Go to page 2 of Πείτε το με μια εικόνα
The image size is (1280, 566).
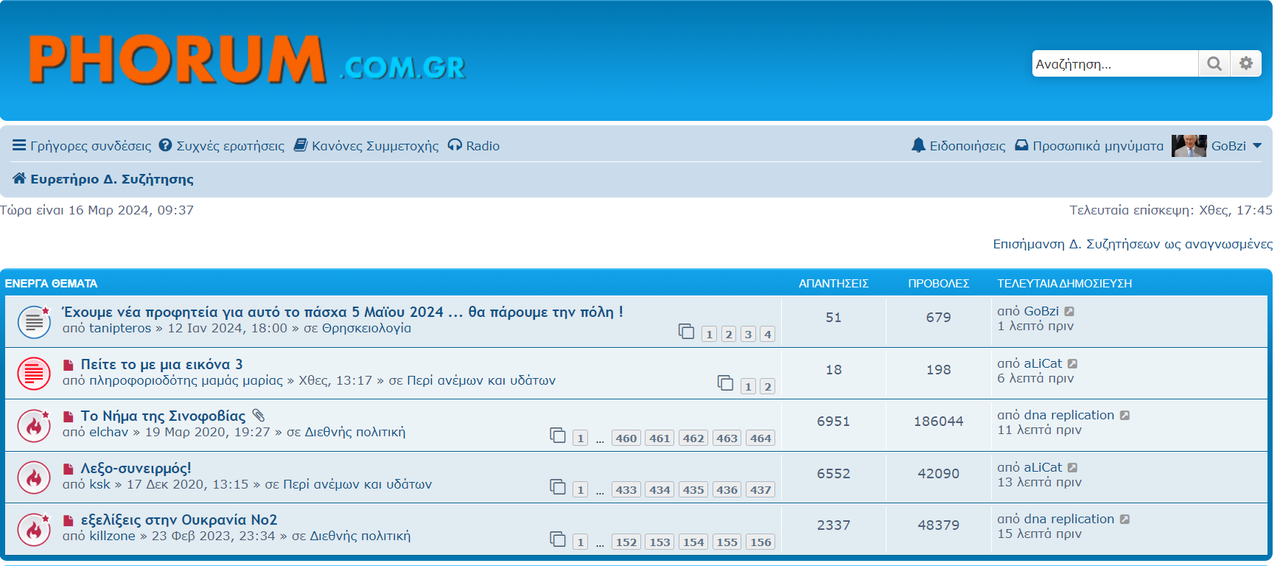767,386
